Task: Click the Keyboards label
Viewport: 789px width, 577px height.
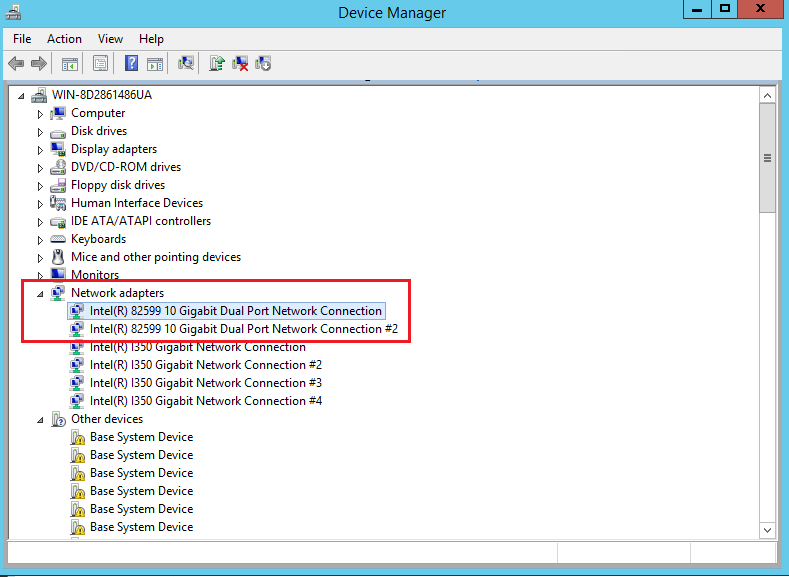Action: (98, 239)
